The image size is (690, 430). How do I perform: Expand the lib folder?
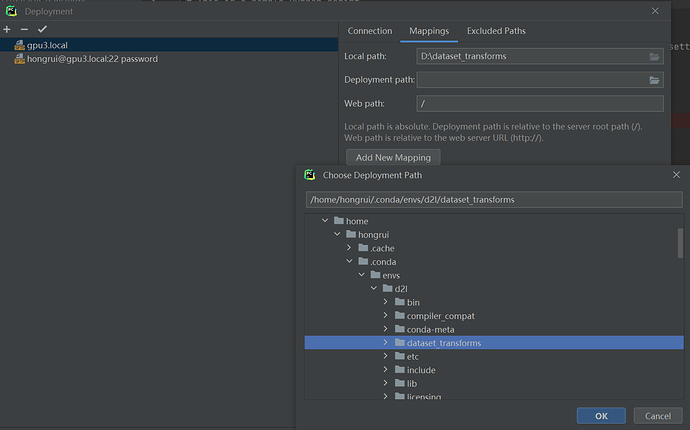tap(385, 383)
